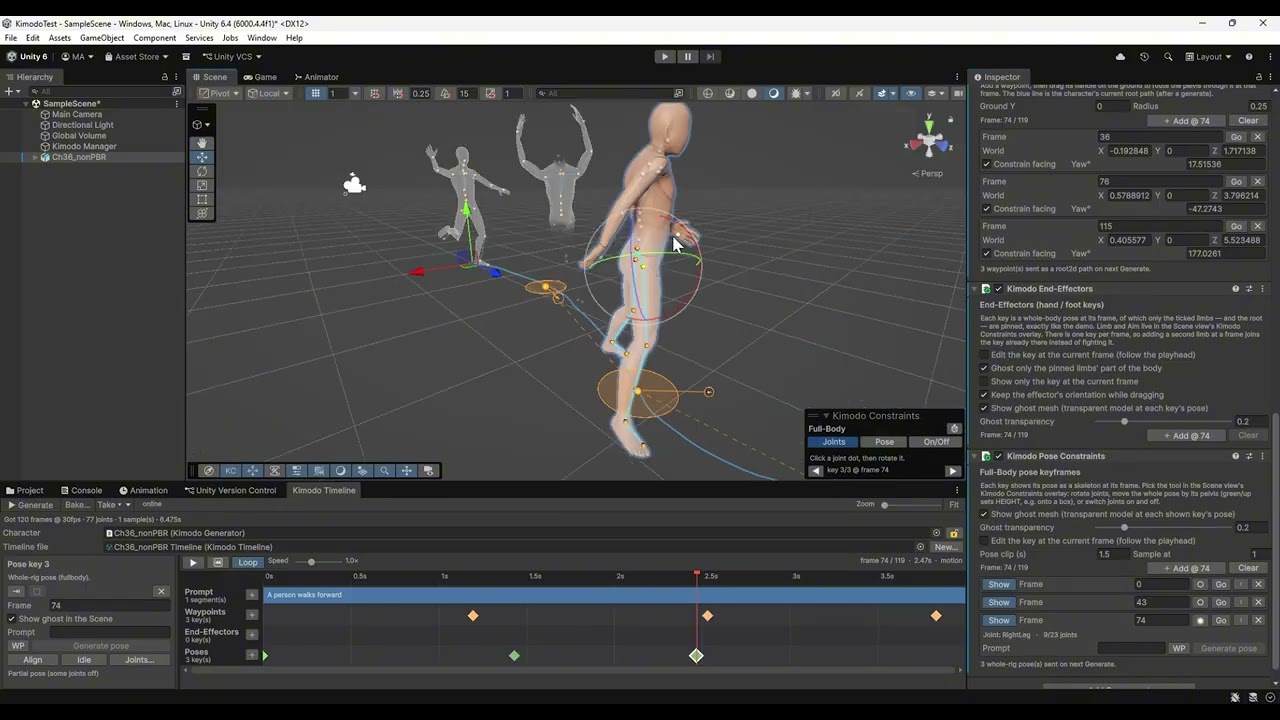Select the Transform tool in the Scene toolbar
The width and height of the screenshot is (1280, 720).
pos(202,213)
